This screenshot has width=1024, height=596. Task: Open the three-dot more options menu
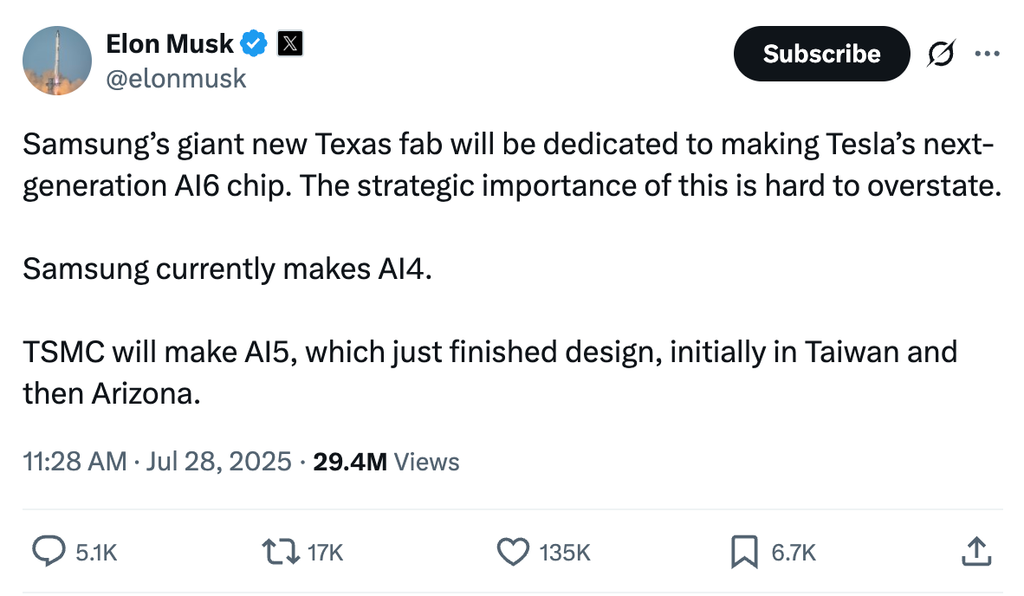(987, 54)
